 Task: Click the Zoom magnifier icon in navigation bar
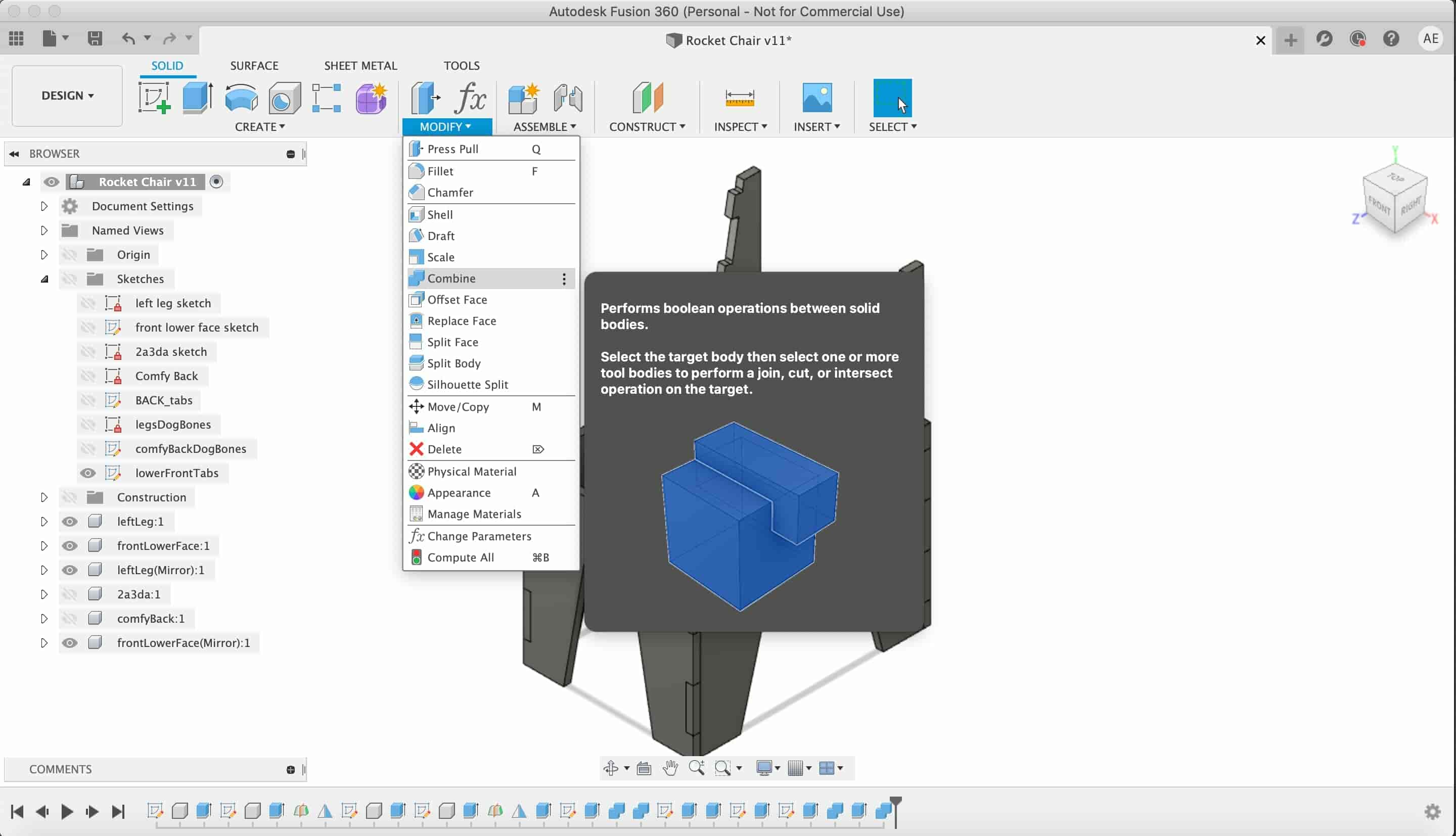tap(697, 768)
